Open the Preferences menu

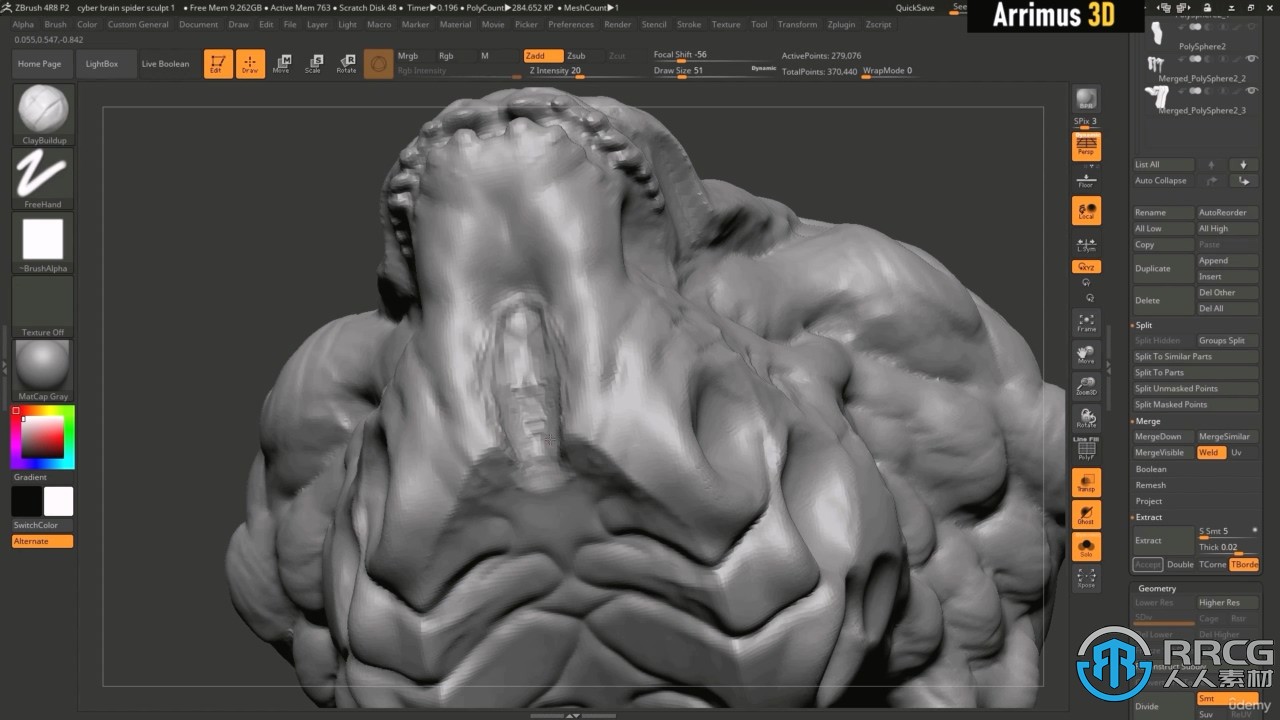[571, 24]
